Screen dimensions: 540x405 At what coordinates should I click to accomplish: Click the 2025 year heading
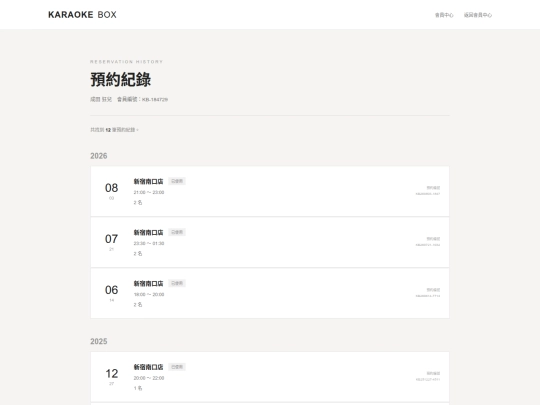99,341
